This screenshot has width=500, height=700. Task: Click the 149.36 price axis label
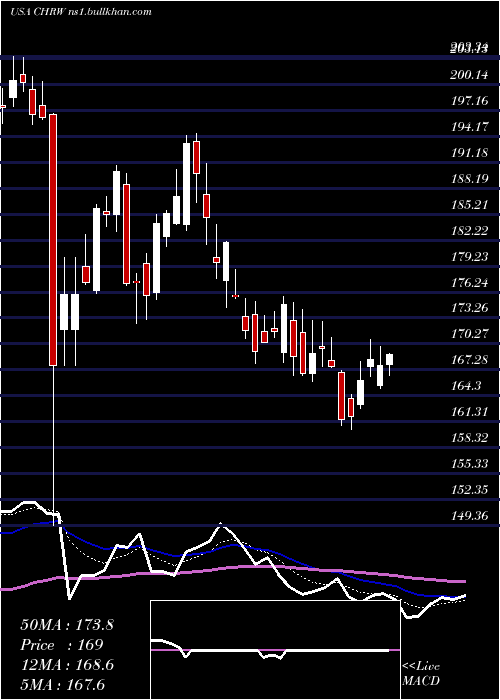click(x=469, y=516)
